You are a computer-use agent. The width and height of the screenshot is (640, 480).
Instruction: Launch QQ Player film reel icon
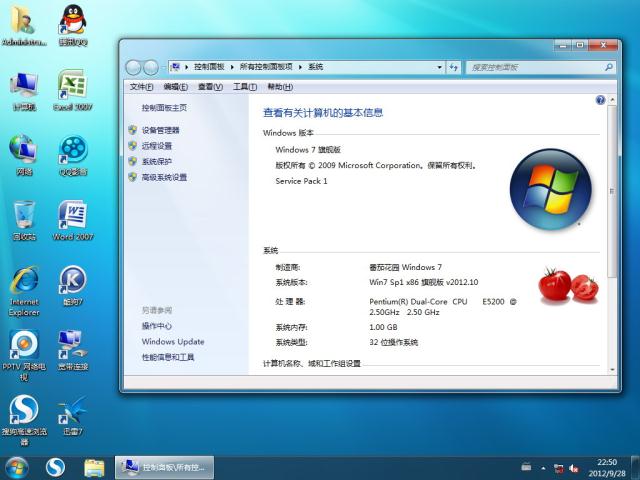[73, 155]
